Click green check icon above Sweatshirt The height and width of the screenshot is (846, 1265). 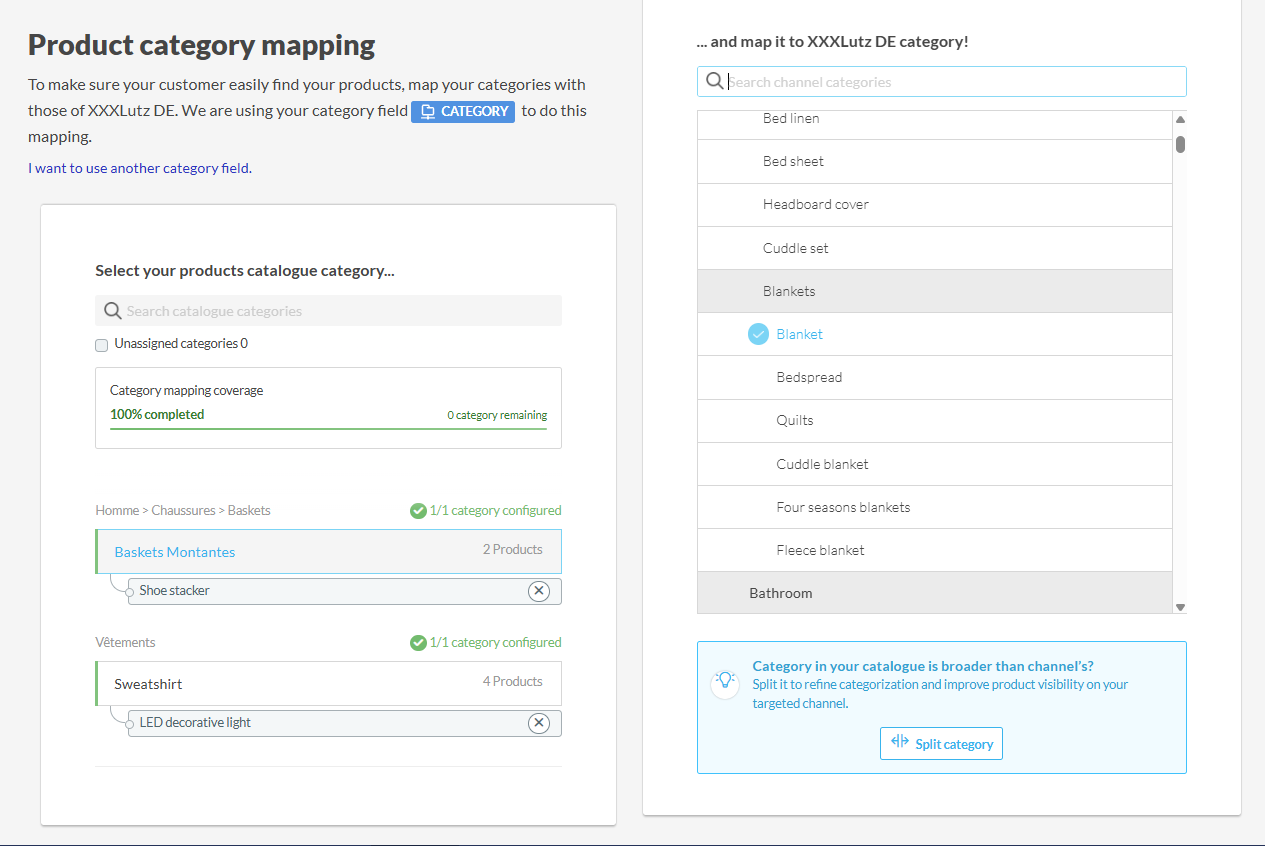pyautogui.click(x=418, y=643)
